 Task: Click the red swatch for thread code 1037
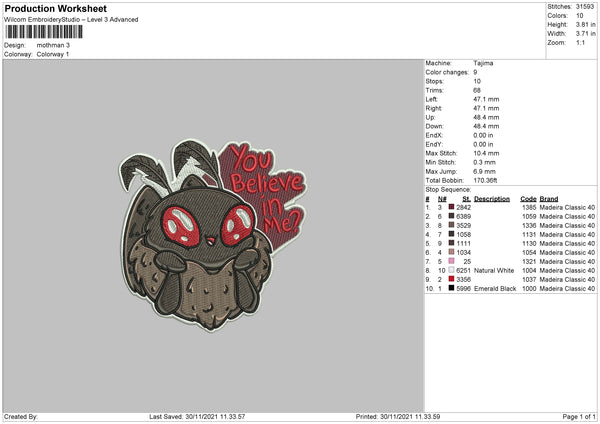click(x=452, y=279)
